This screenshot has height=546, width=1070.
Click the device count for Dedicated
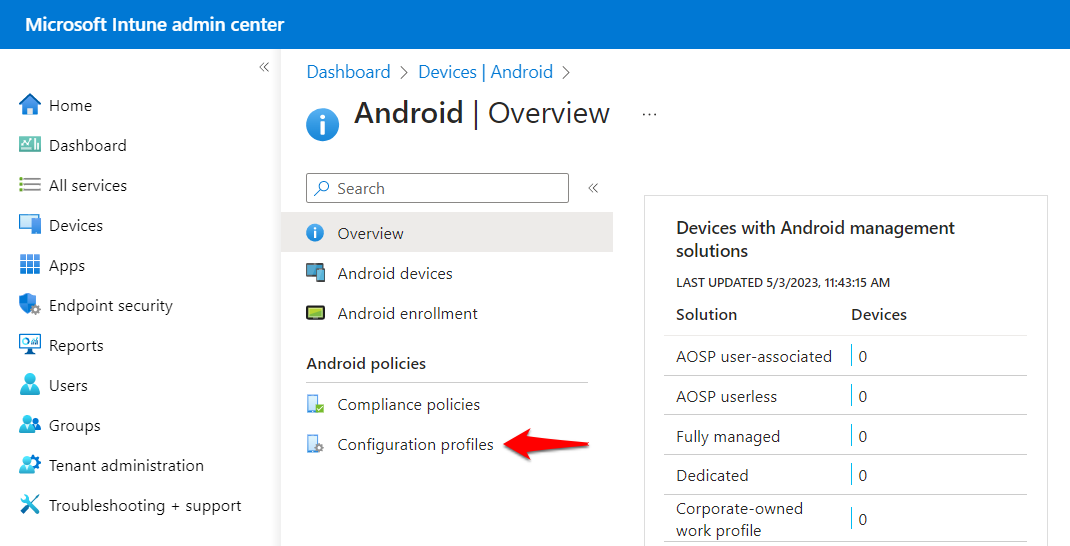tap(863, 476)
